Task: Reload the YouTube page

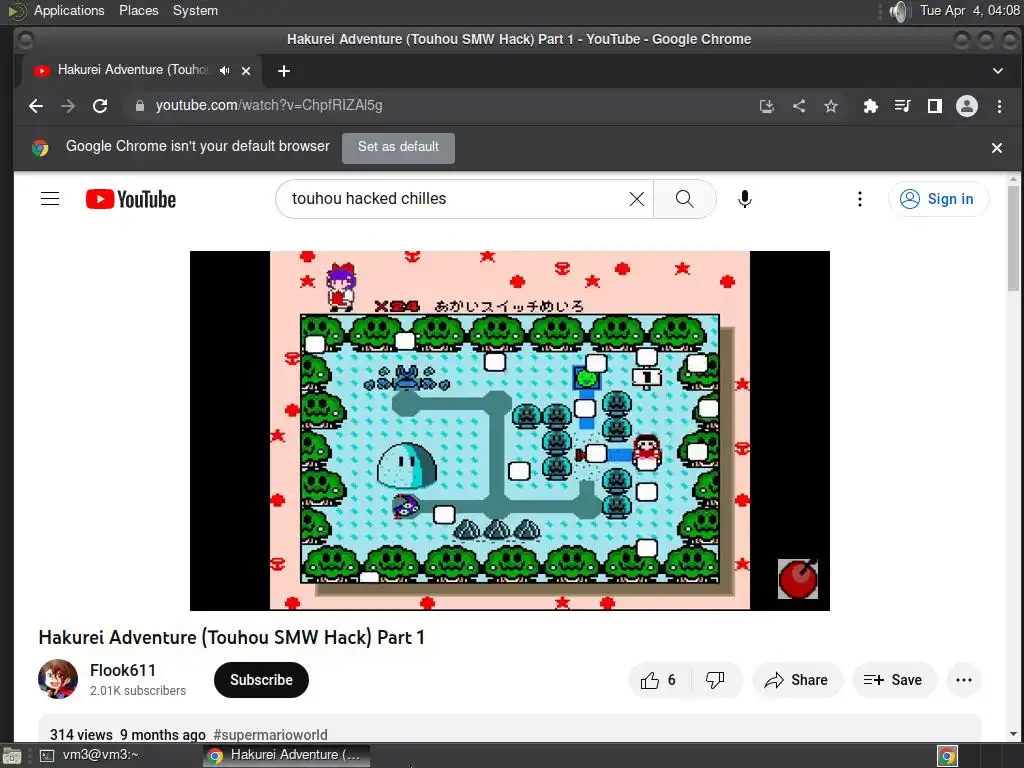Action: [100, 106]
